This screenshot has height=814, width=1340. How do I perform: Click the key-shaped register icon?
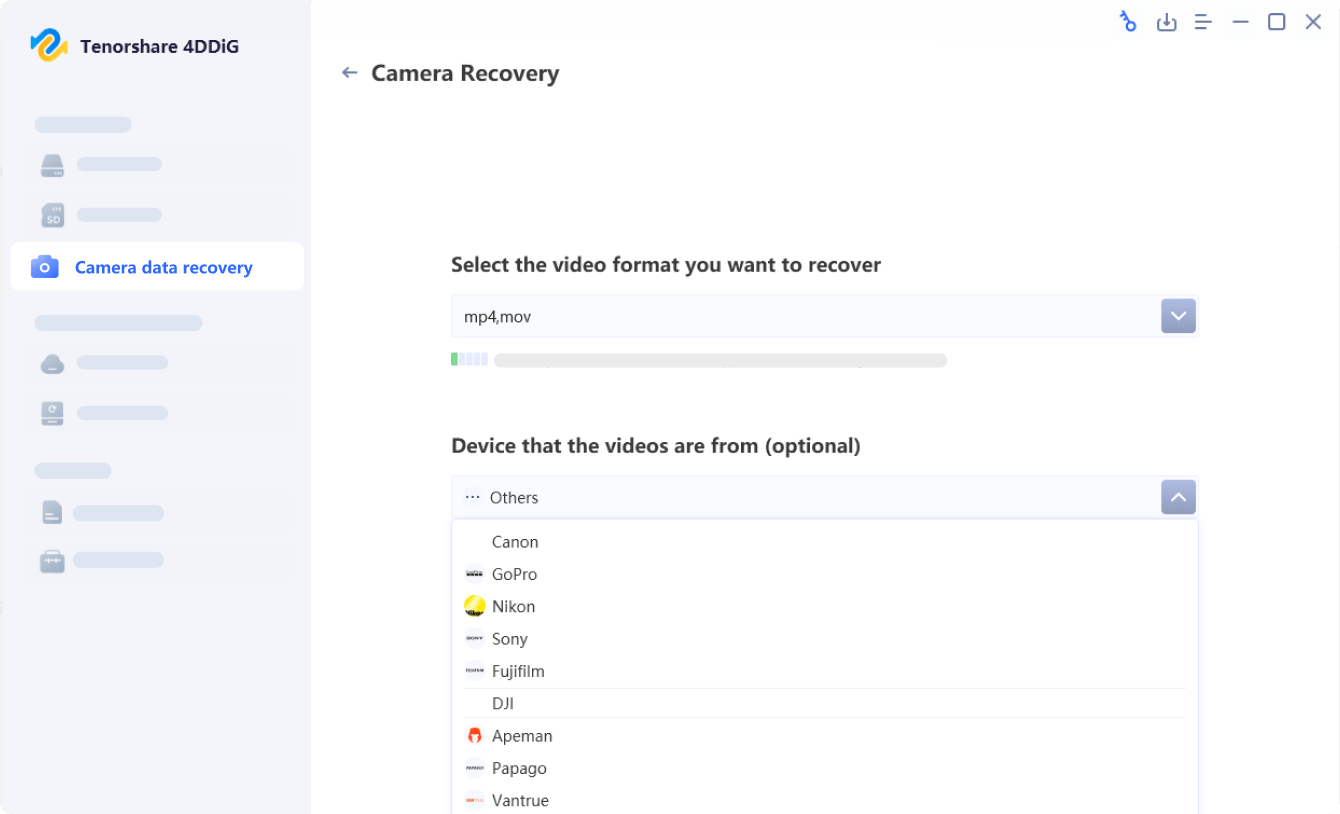[x=1128, y=22]
